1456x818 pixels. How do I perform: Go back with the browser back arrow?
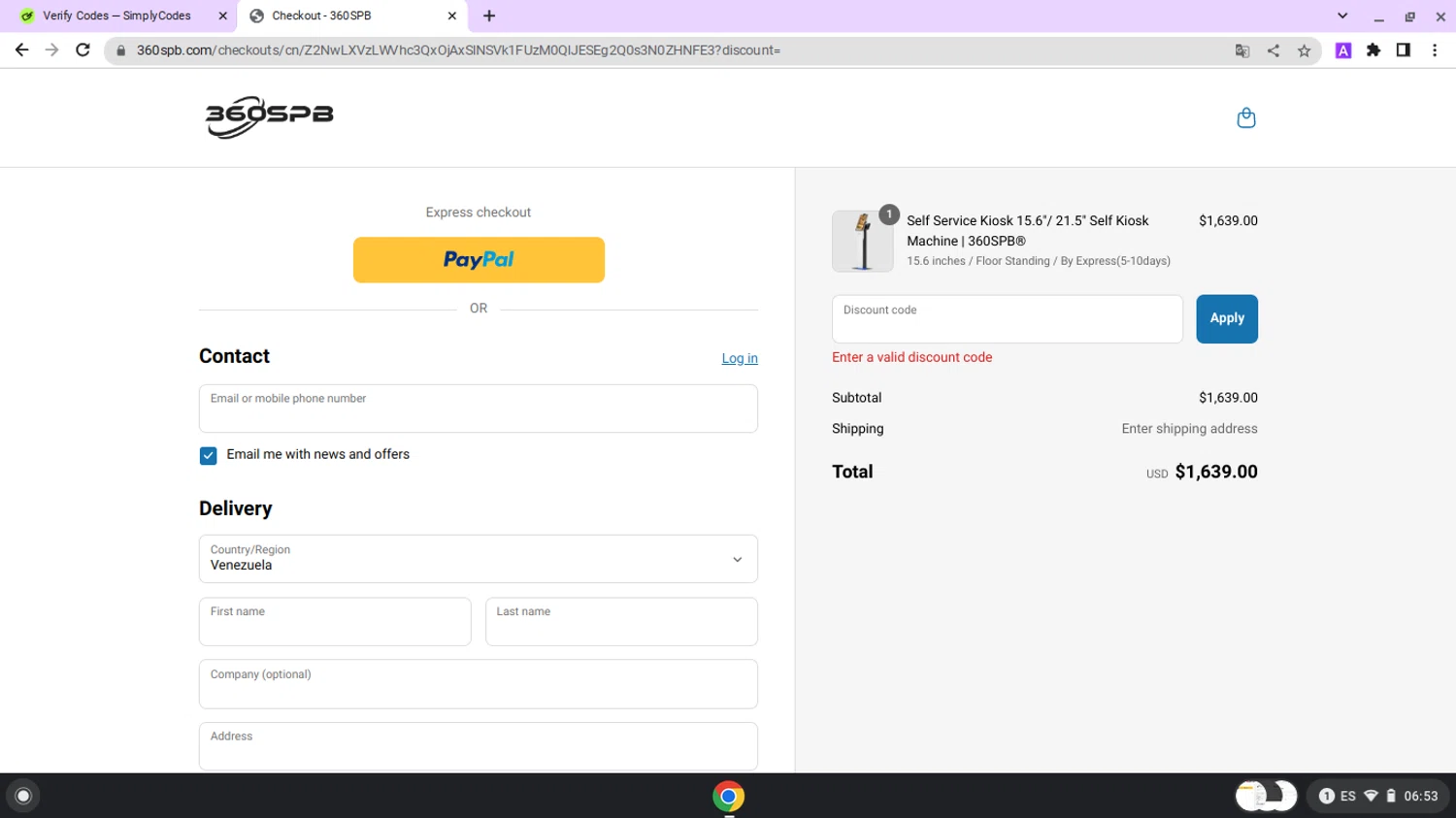[x=21, y=49]
